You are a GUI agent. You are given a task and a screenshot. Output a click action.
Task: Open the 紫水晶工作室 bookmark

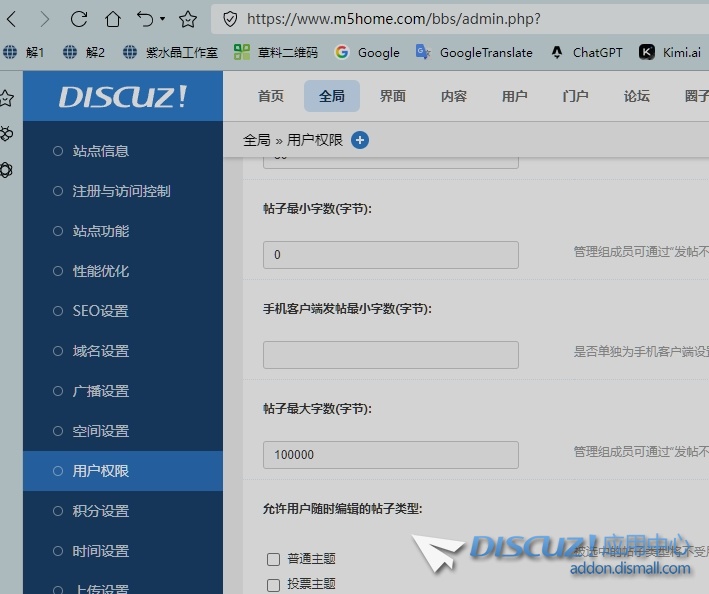(170, 52)
